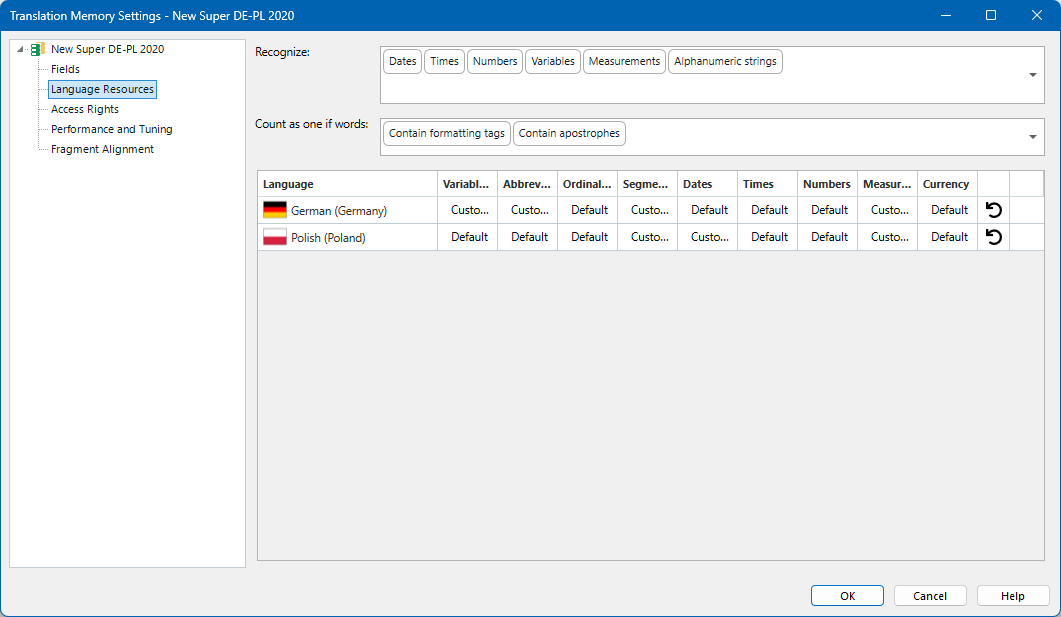Open Polish Abbreviations Default cell
Screen dimensions: 1061x617
coord(528,237)
